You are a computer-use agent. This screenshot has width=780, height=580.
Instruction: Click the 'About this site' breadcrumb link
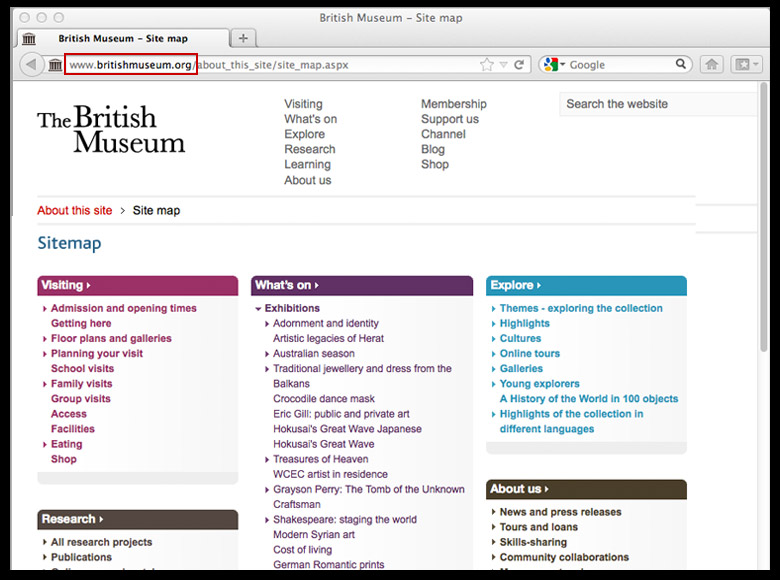pos(75,211)
